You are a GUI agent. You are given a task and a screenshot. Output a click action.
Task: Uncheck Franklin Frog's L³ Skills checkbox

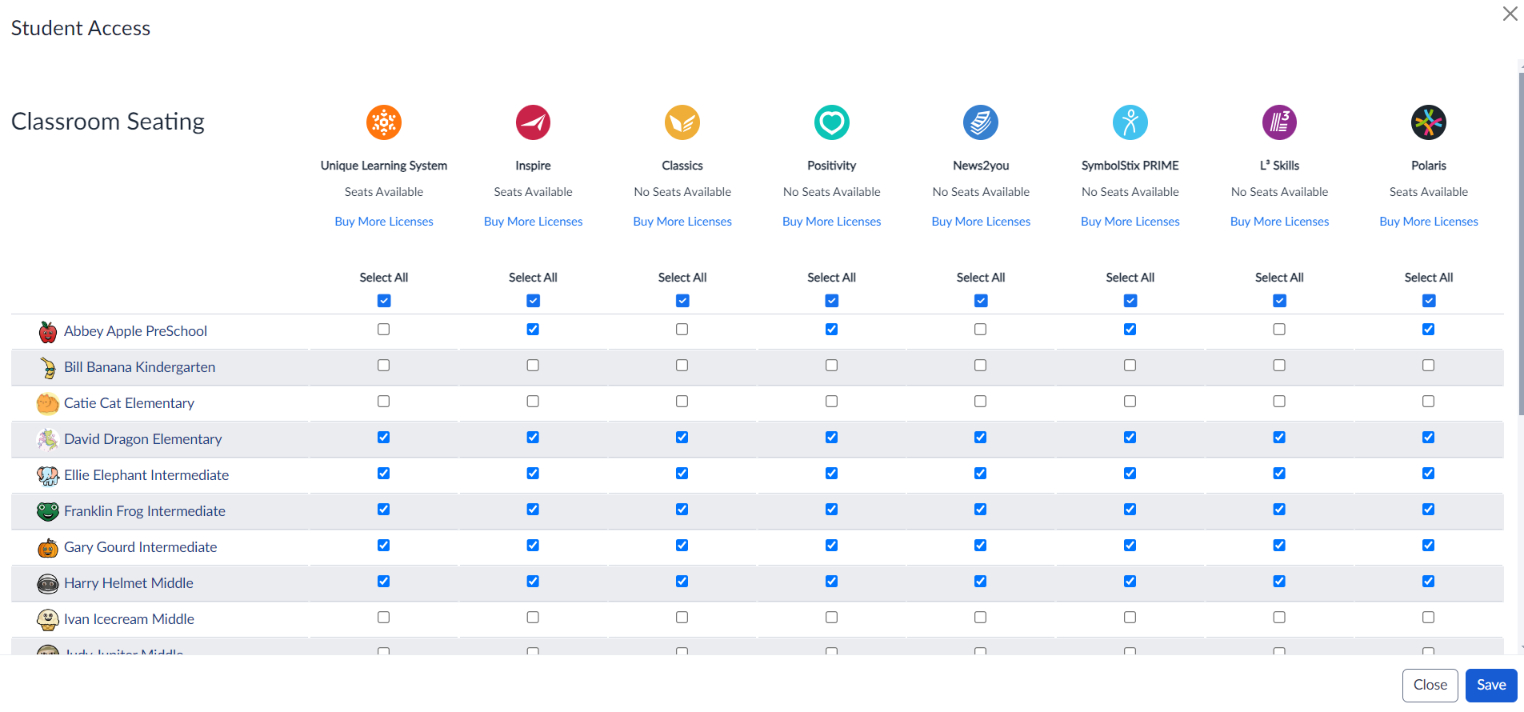pyautogui.click(x=1279, y=509)
